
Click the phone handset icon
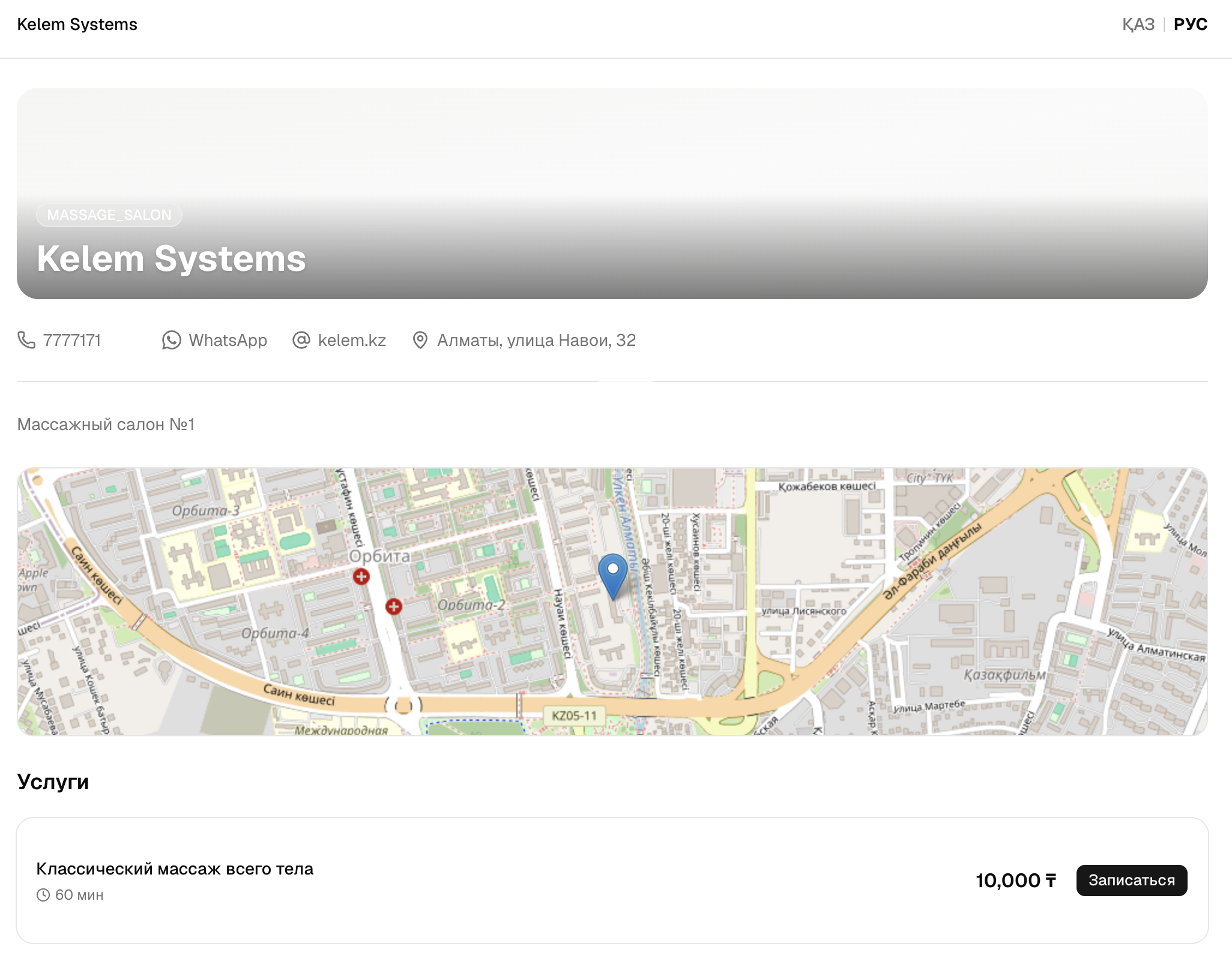coord(26,340)
